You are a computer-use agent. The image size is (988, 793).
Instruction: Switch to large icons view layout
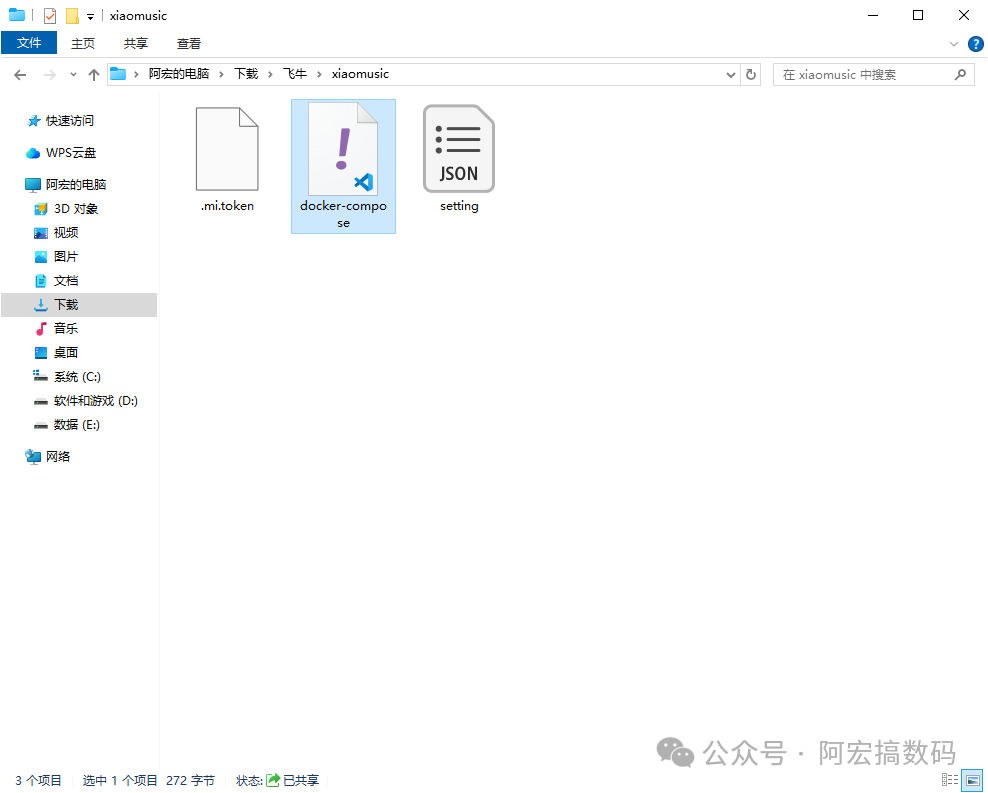972,780
